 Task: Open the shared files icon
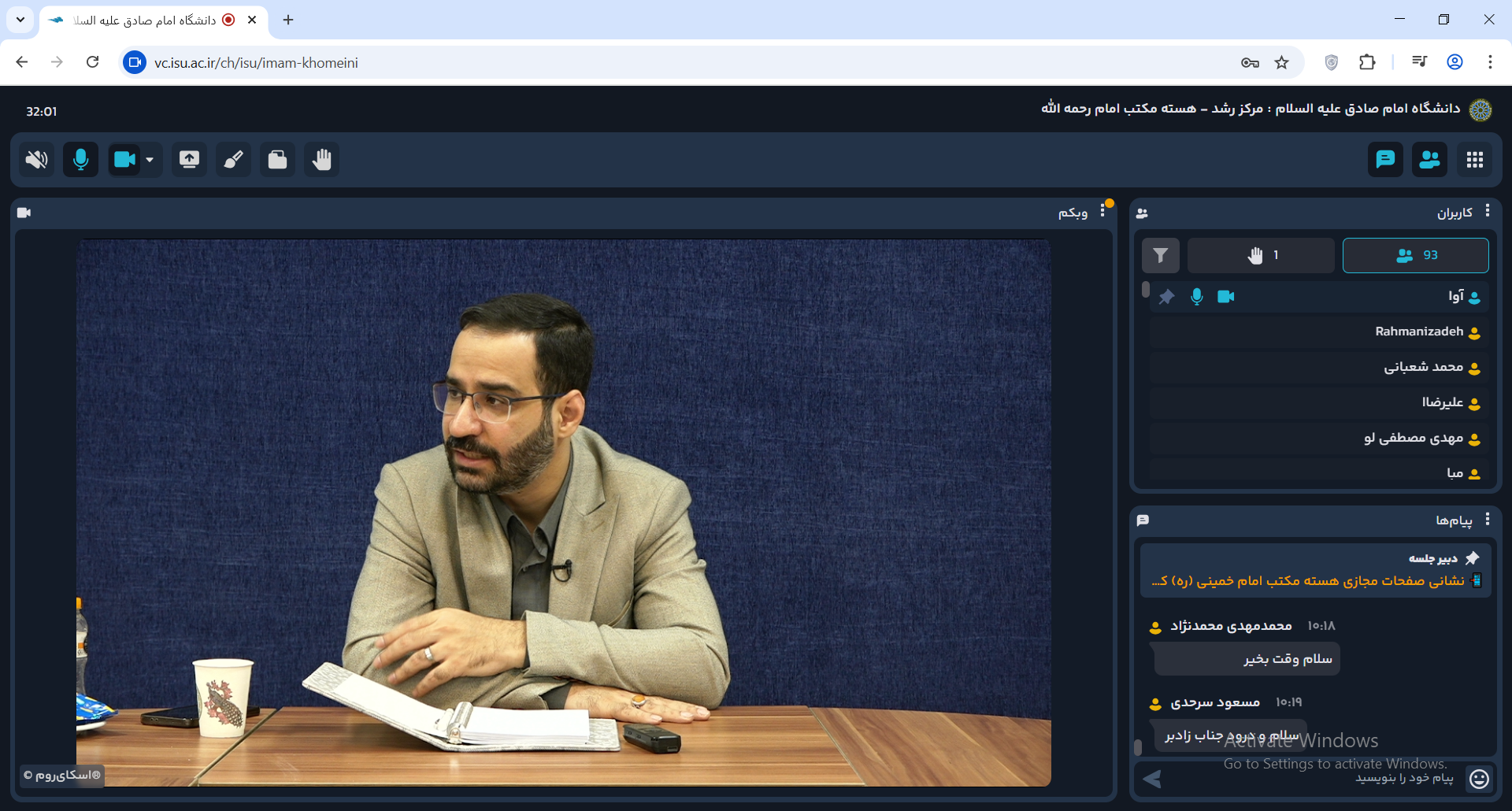[x=277, y=160]
